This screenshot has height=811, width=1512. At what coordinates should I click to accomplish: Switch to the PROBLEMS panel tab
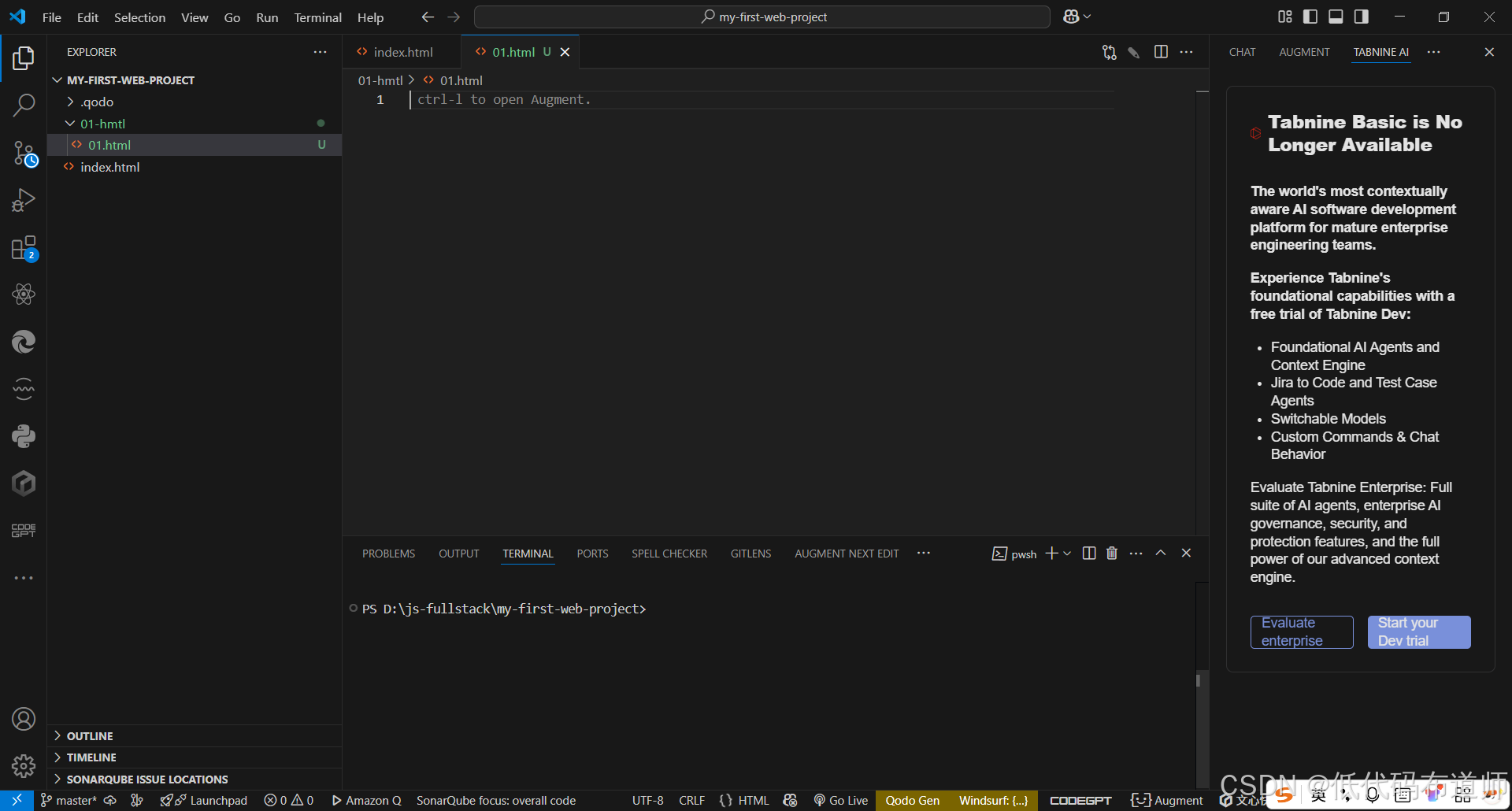388,554
